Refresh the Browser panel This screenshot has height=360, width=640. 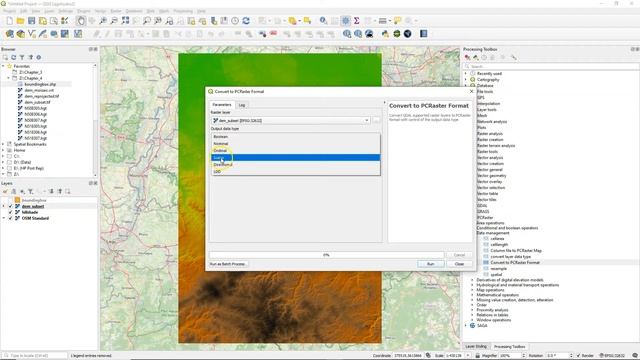pyautogui.click(x=13, y=58)
